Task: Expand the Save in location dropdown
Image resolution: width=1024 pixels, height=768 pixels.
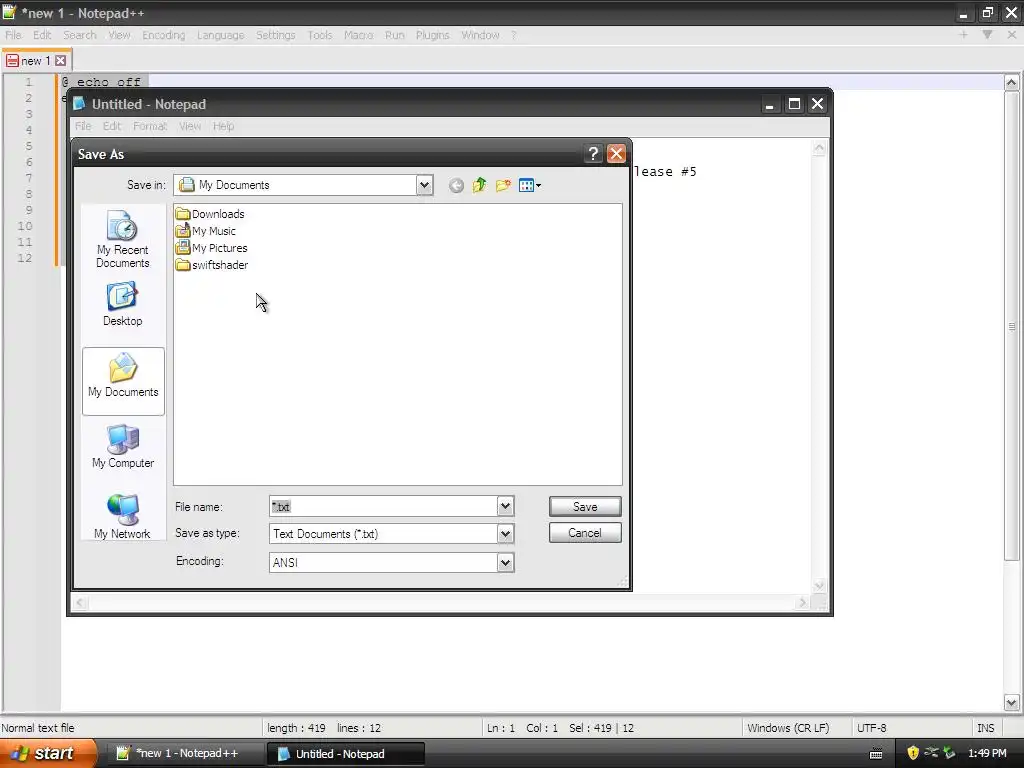Action: (x=424, y=185)
